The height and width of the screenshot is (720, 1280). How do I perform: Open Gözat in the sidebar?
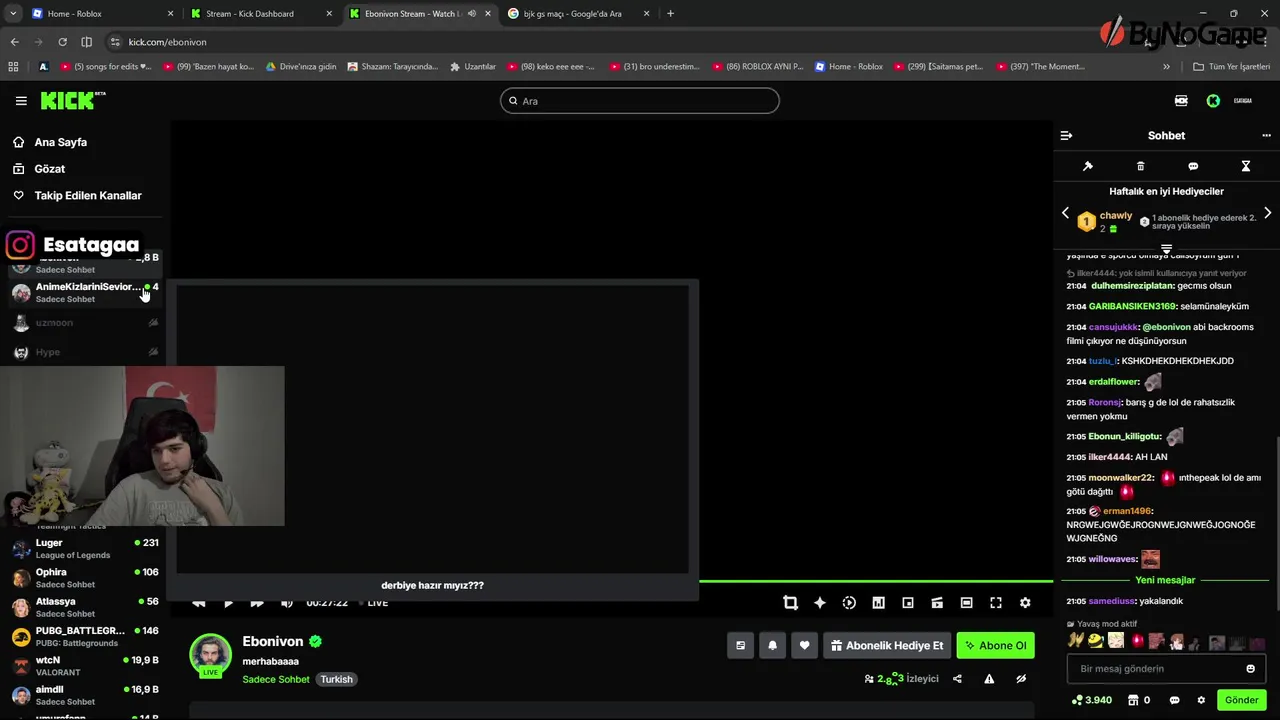49,169
